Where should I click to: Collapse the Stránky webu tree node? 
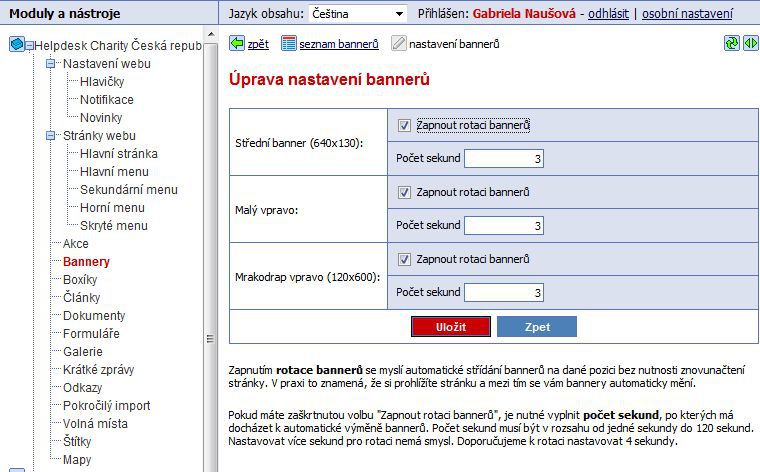tap(50, 136)
